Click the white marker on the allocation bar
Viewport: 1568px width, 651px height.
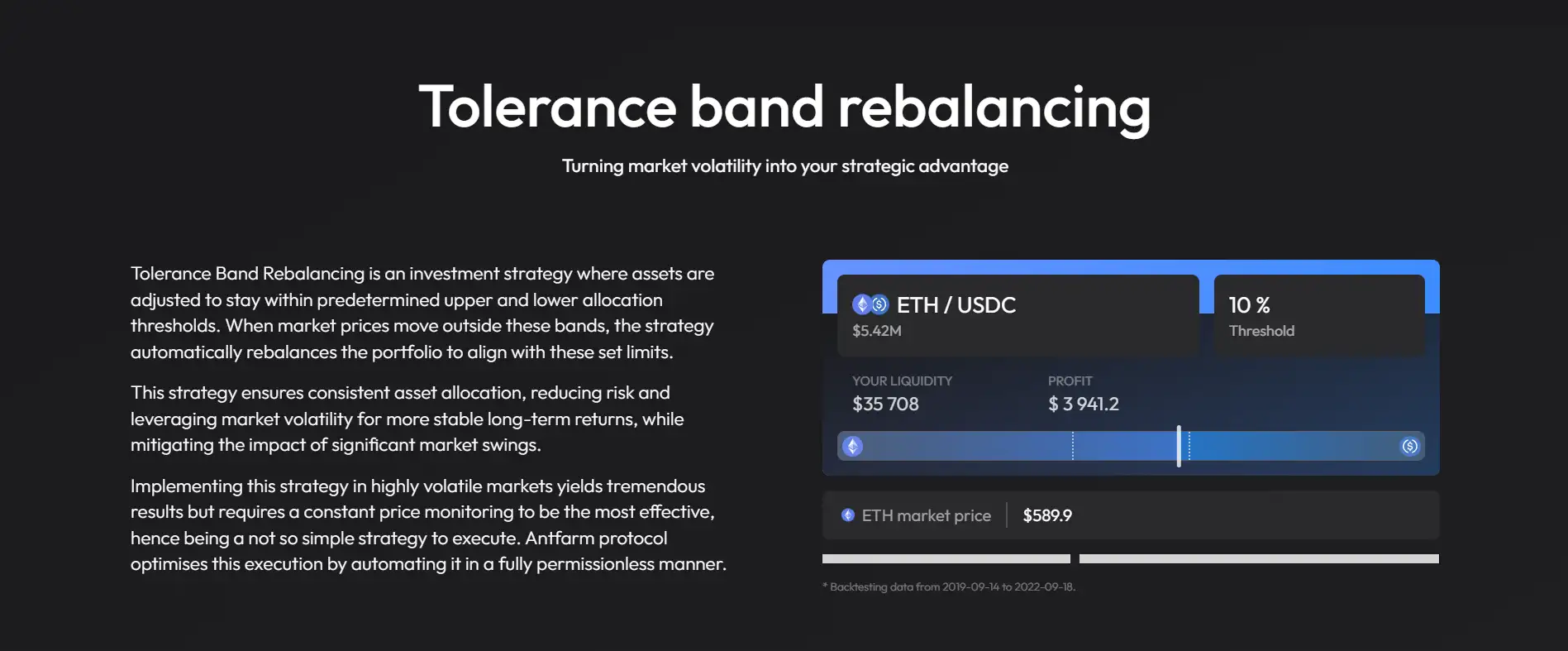(x=1179, y=447)
